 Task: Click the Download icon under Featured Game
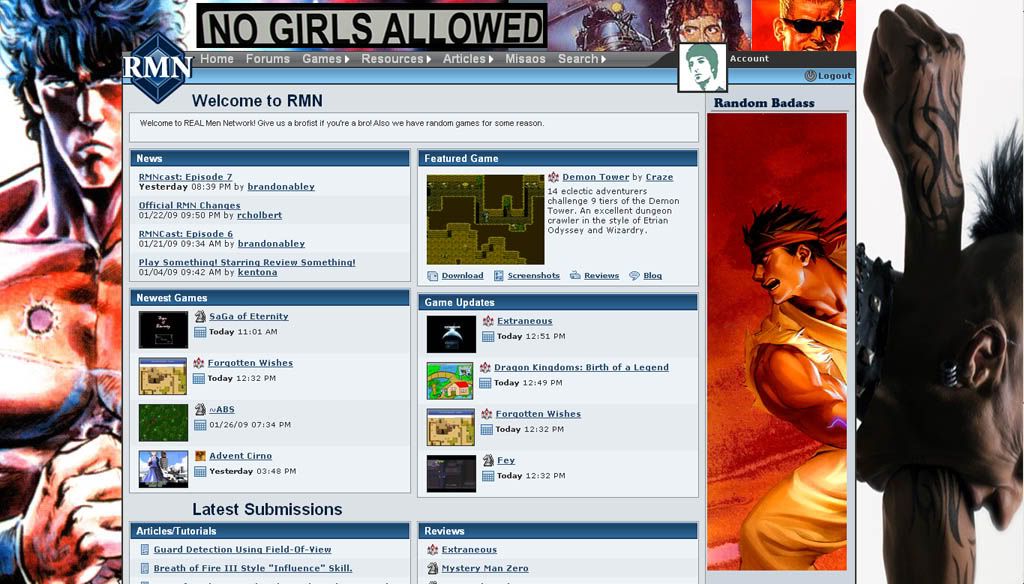pyautogui.click(x=433, y=276)
